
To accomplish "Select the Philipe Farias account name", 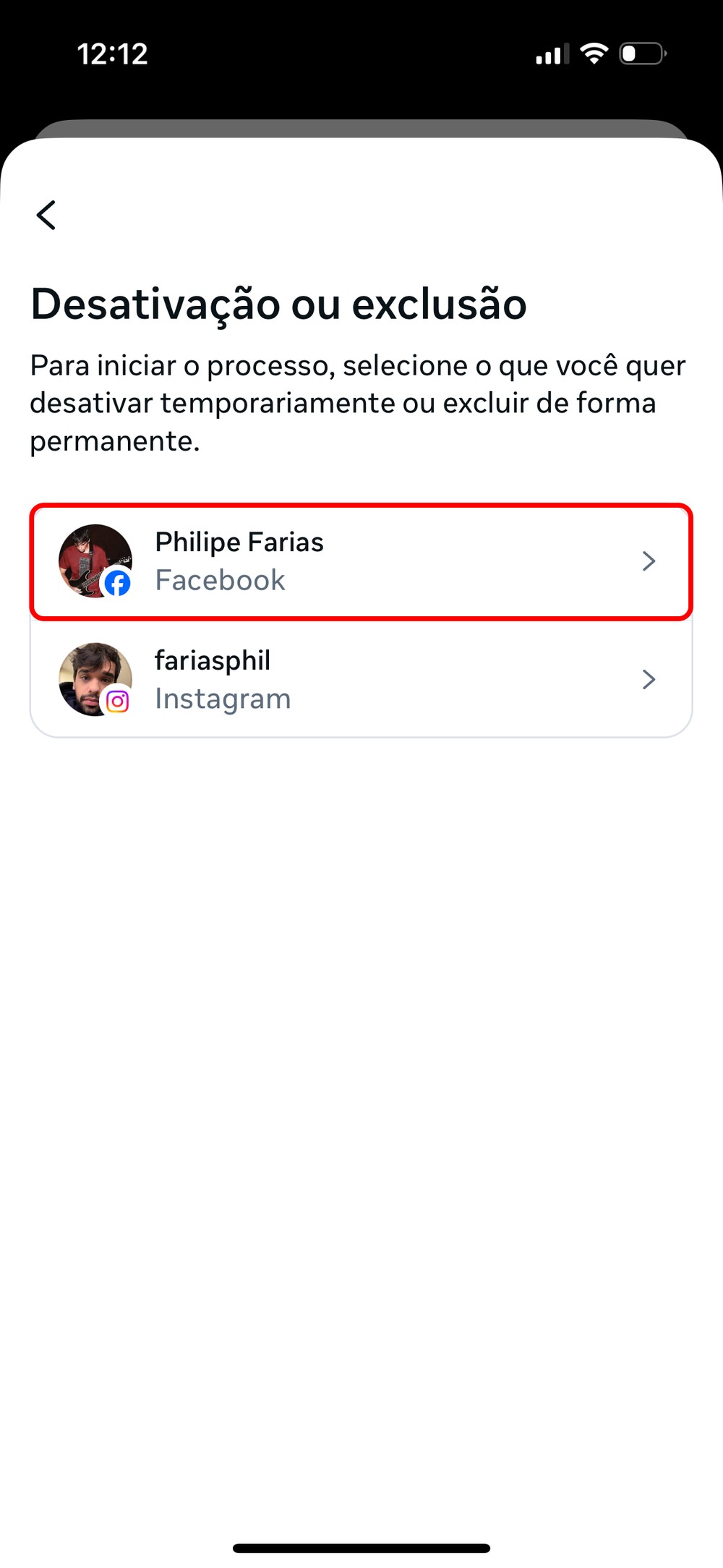I will click(239, 542).
